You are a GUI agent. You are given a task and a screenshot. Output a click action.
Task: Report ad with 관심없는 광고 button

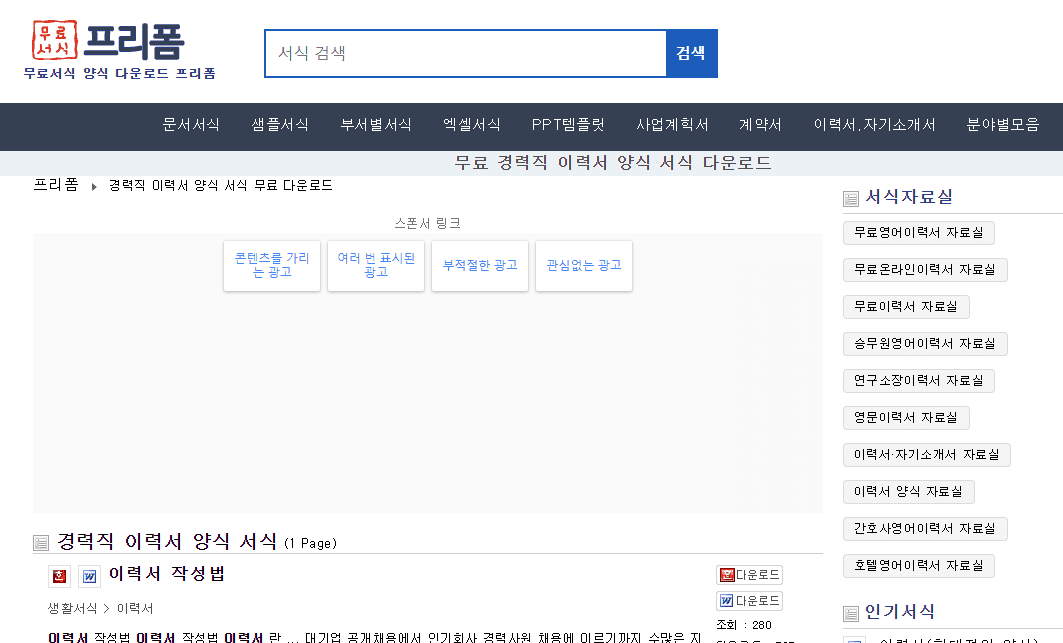point(583,265)
